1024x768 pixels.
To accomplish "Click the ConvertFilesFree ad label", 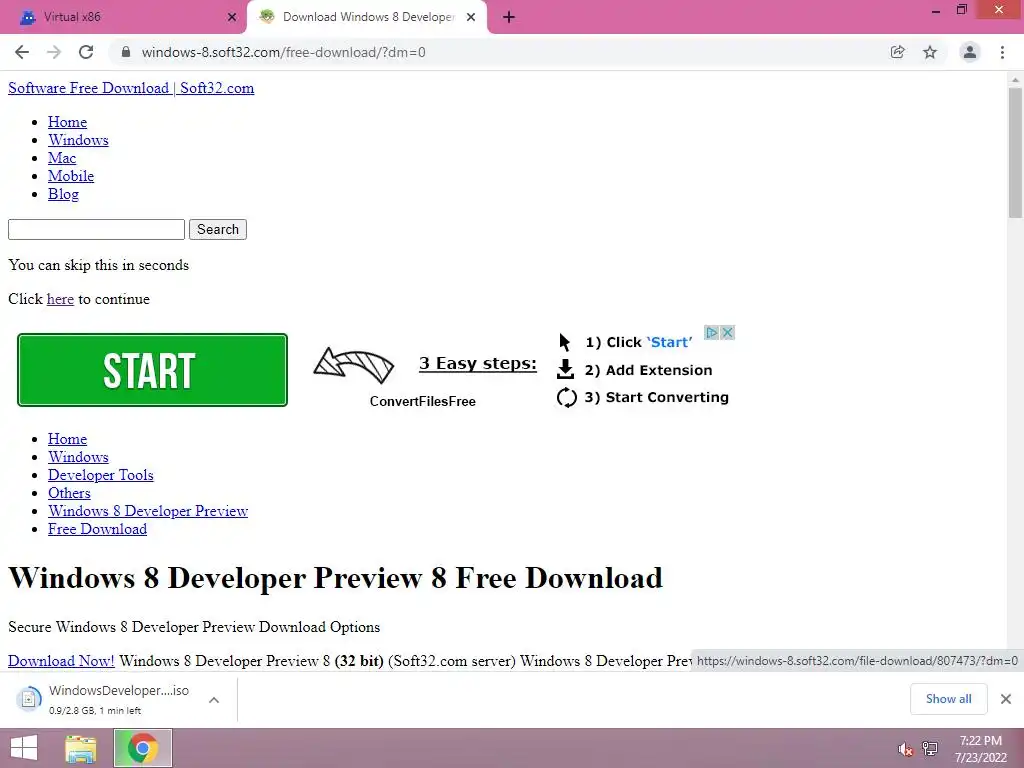I will click(x=423, y=401).
